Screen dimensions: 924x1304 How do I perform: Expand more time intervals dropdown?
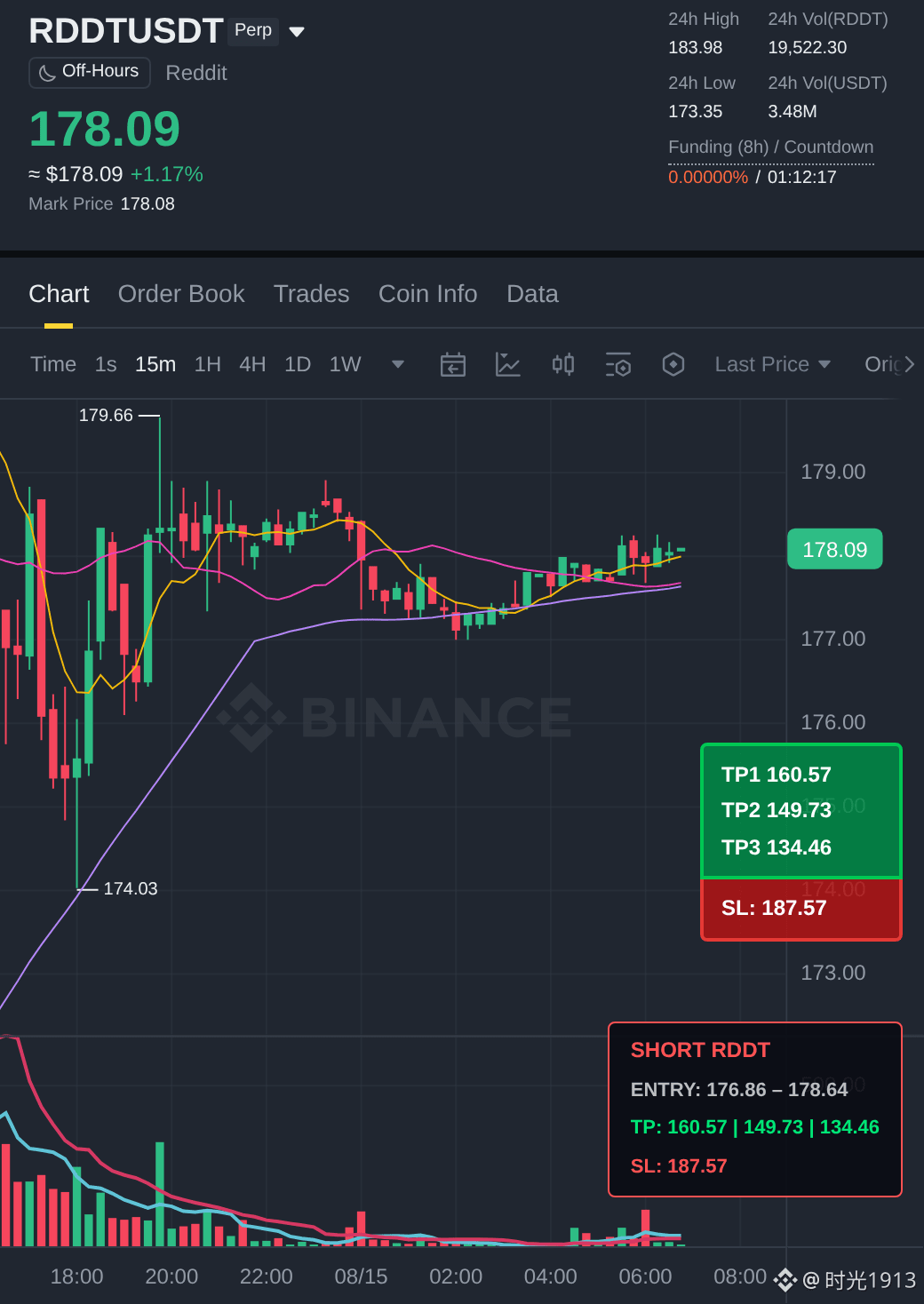click(x=398, y=364)
